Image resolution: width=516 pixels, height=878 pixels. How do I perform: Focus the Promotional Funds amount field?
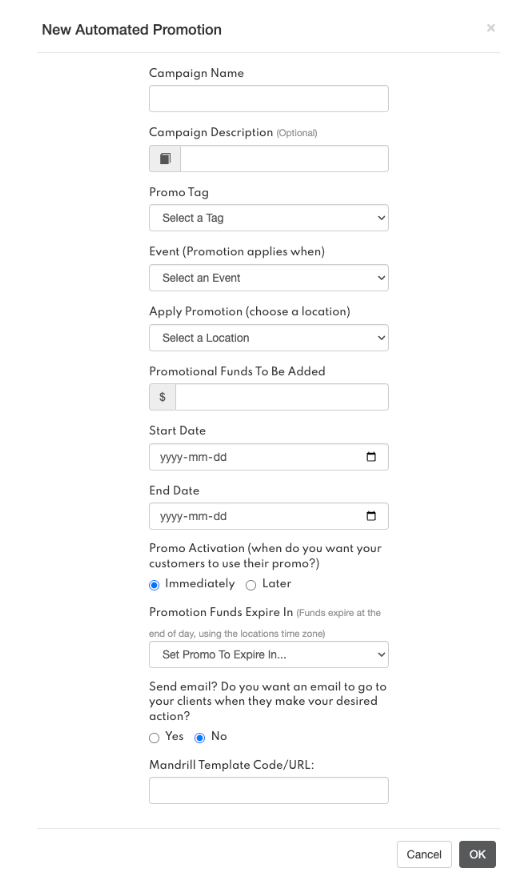(x=282, y=397)
